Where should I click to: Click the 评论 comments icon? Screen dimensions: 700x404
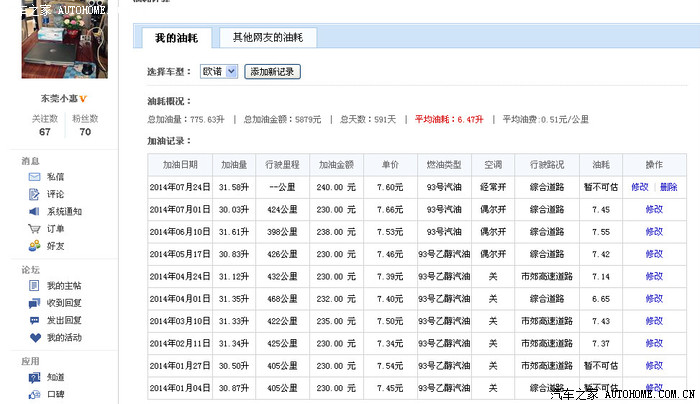click(35, 195)
